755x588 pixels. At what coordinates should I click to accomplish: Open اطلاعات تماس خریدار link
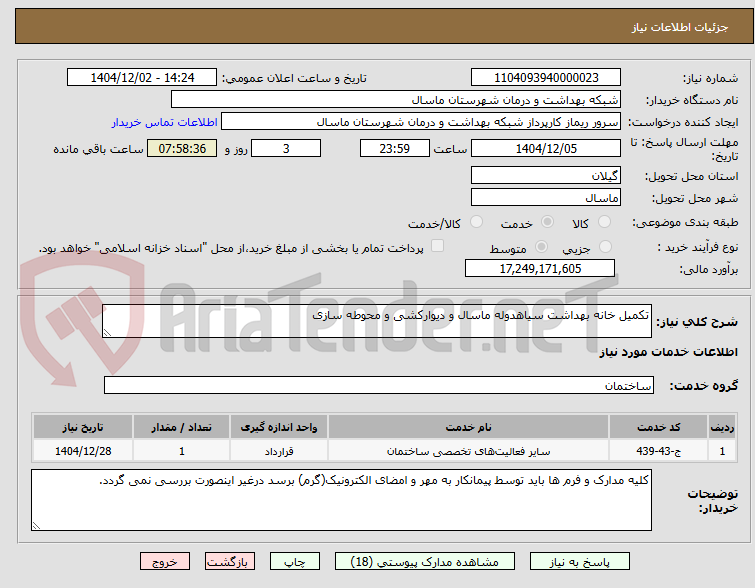click(x=165, y=122)
